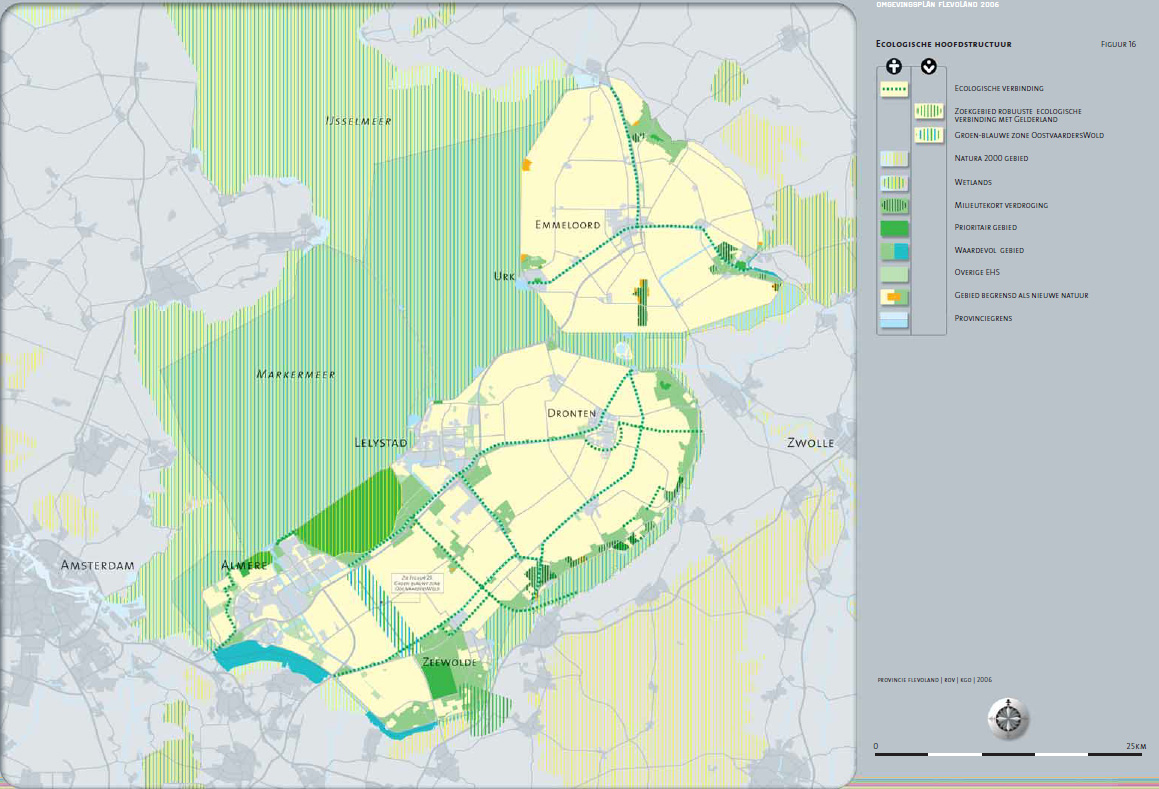This screenshot has width=1159, height=789.
Task: Click the Emmeloord city label on the map
Action: tap(567, 225)
